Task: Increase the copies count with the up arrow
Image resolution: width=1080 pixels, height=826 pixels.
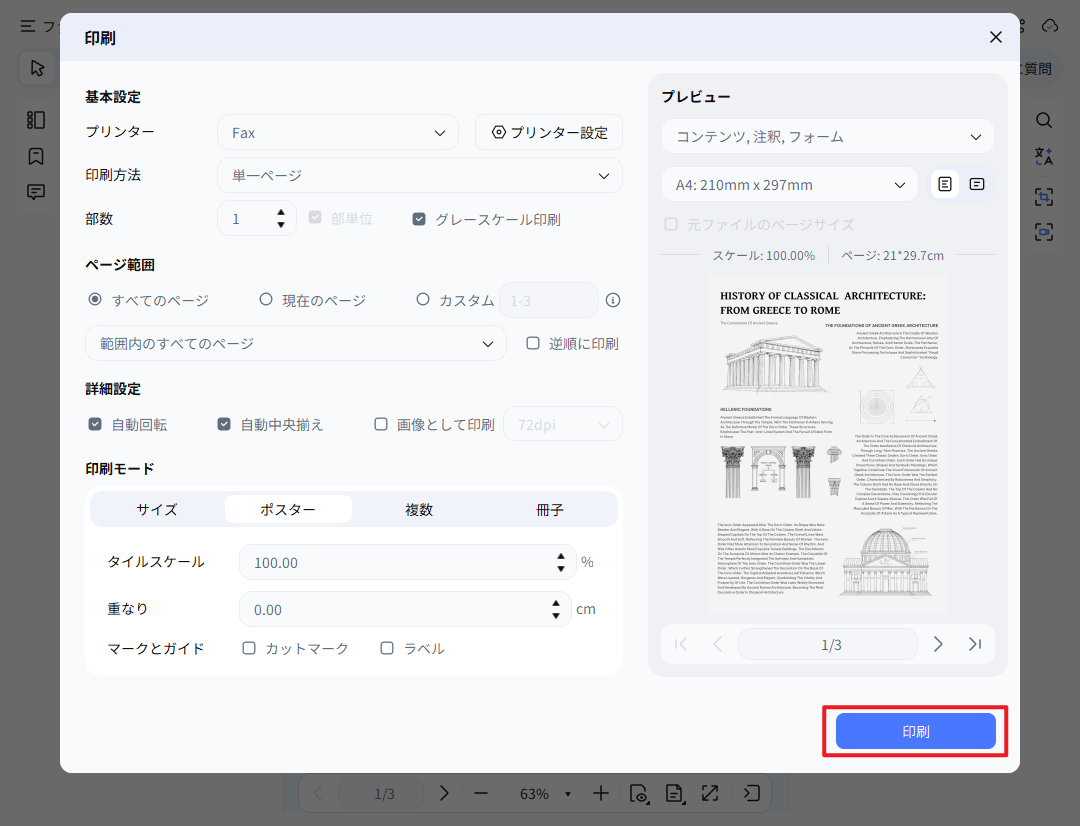Action: (x=281, y=213)
